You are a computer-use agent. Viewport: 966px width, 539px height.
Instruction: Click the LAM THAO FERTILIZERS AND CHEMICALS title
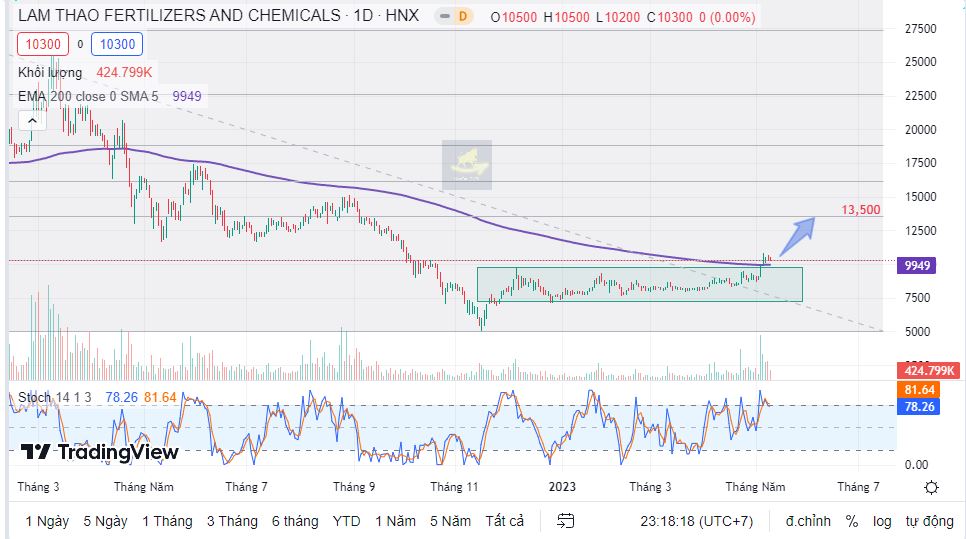click(x=179, y=15)
